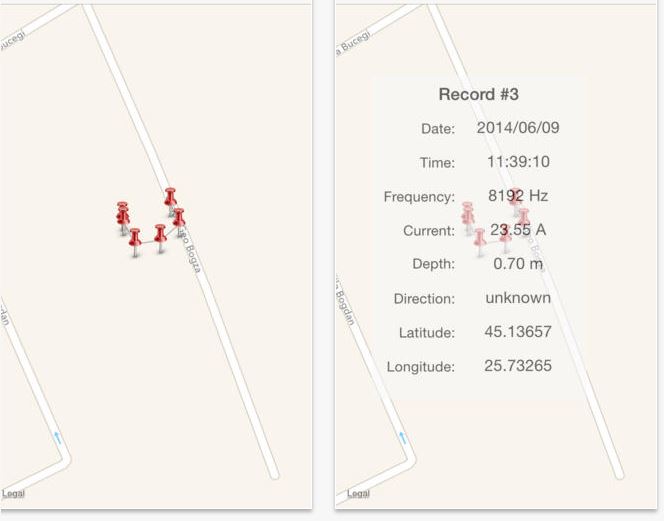
Task: Tap the 23.55 A current reading
Action: point(518,230)
